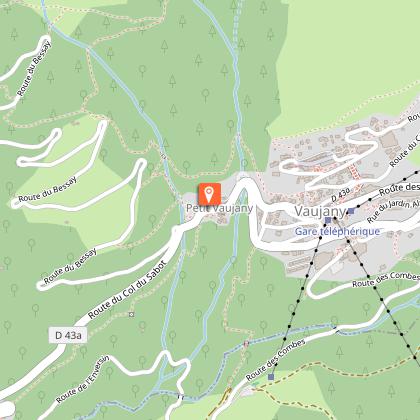Screen dimensions: 420x420
Task: Click the Route du Bessay label above the light green meadow
Action: coord(48,189)
